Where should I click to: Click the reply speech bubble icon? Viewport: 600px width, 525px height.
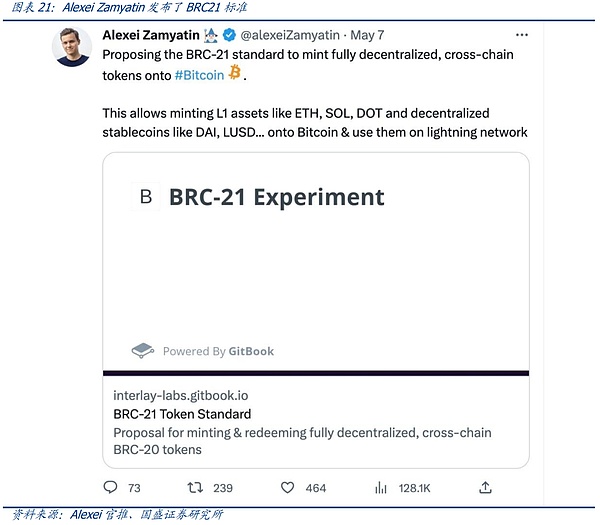(x=110, y=488)
